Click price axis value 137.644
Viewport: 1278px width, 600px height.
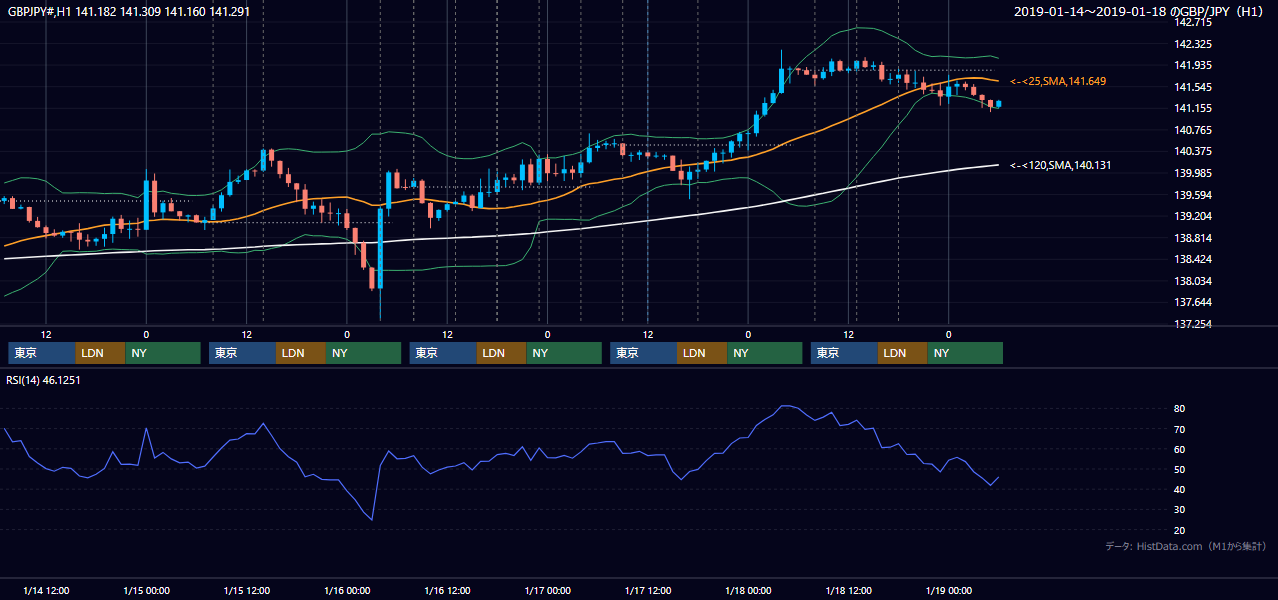point(1194,302)
